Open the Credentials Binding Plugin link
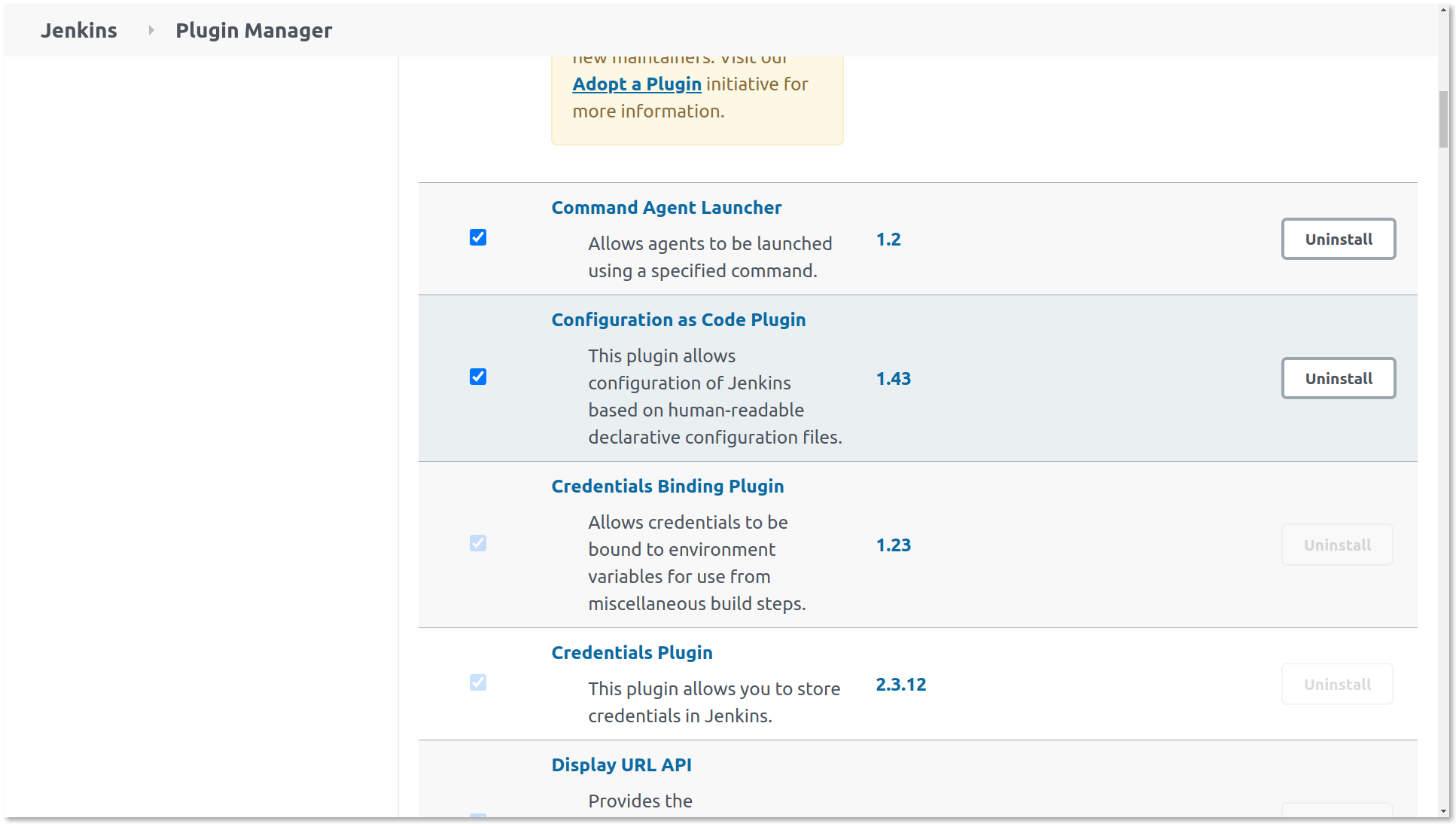The width and height of the screenshot is (1456, 824). (x=668, y=486)
